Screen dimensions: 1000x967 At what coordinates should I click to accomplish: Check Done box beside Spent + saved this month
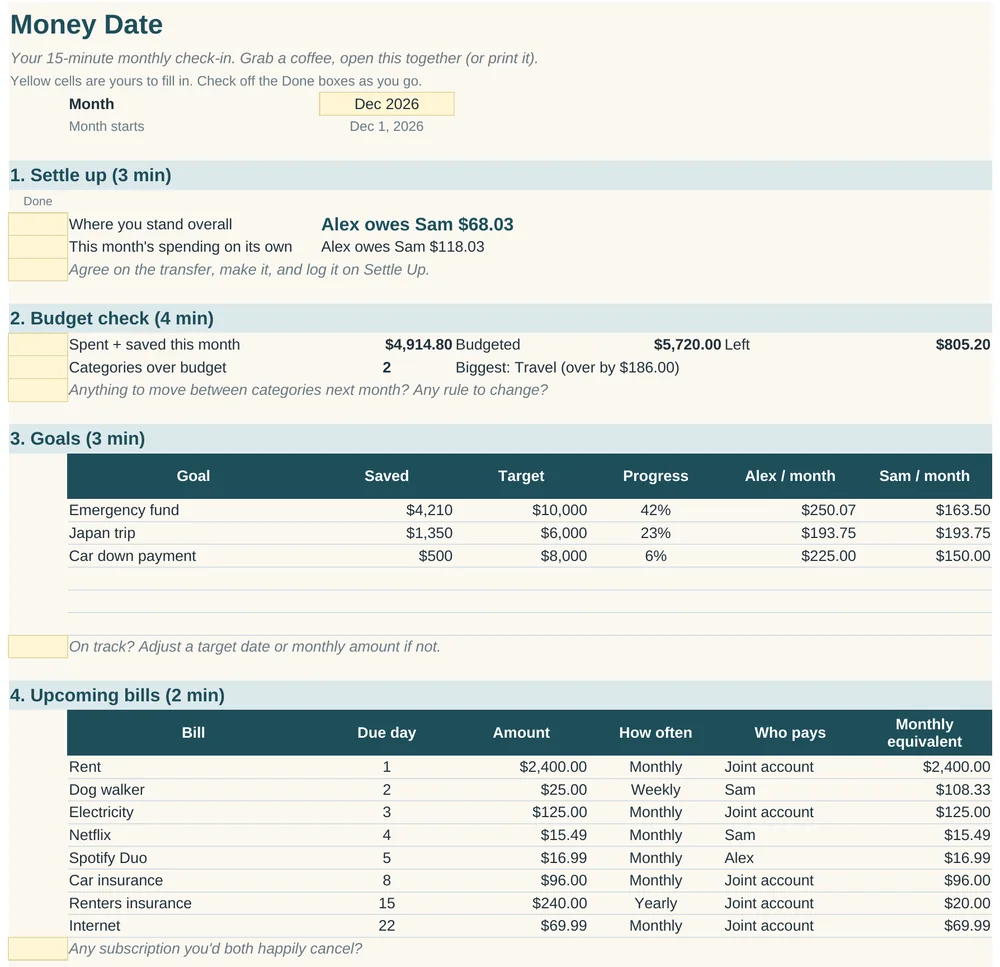click(38, 344)
